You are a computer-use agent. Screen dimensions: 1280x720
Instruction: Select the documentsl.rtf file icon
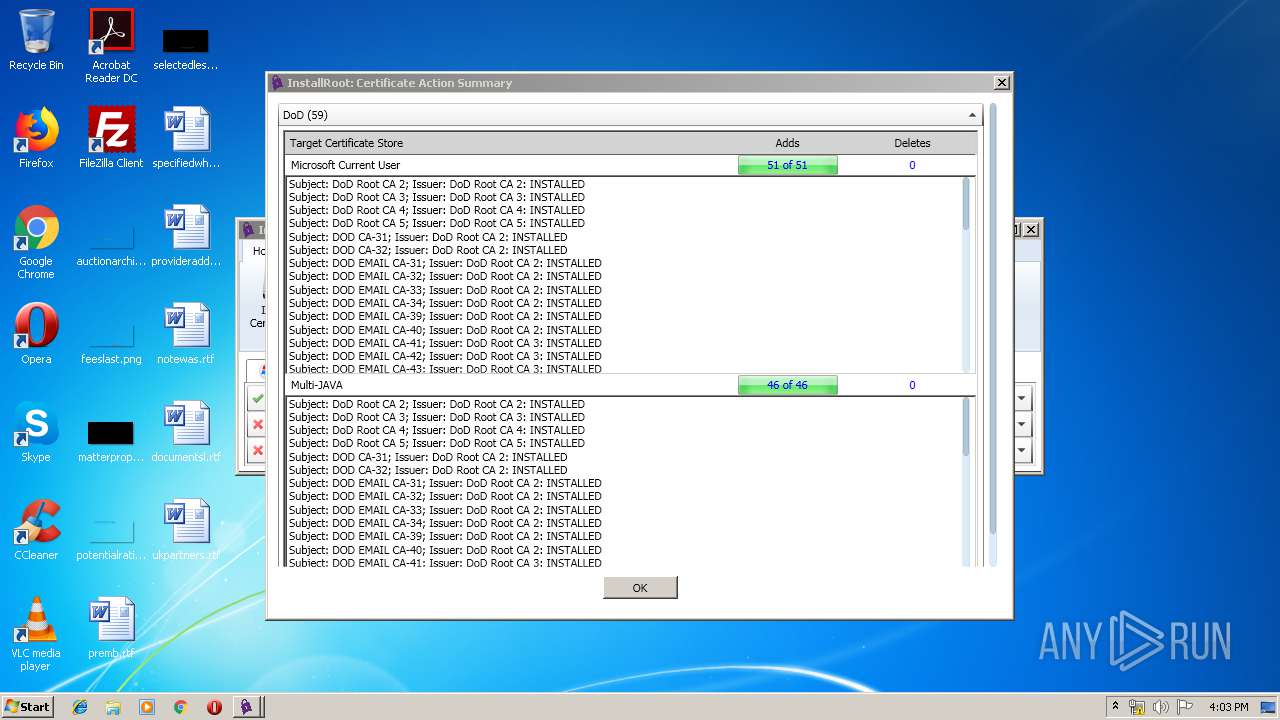click(186, 432)
